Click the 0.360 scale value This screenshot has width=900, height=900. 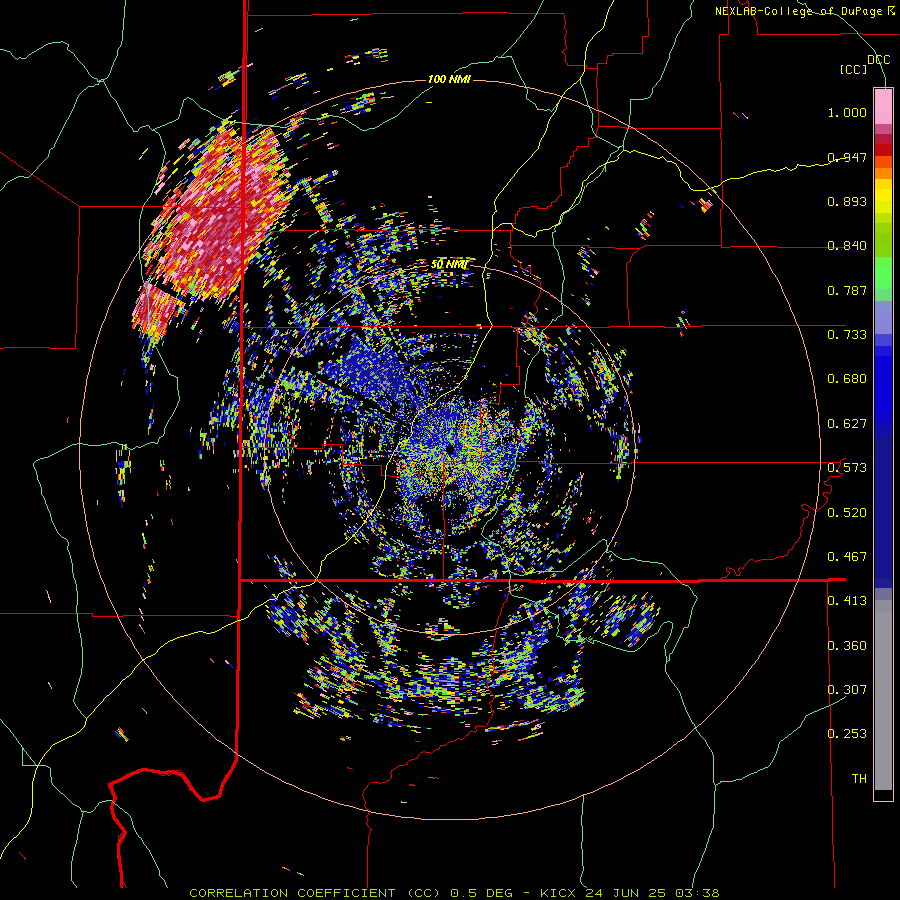click(847, 645)
